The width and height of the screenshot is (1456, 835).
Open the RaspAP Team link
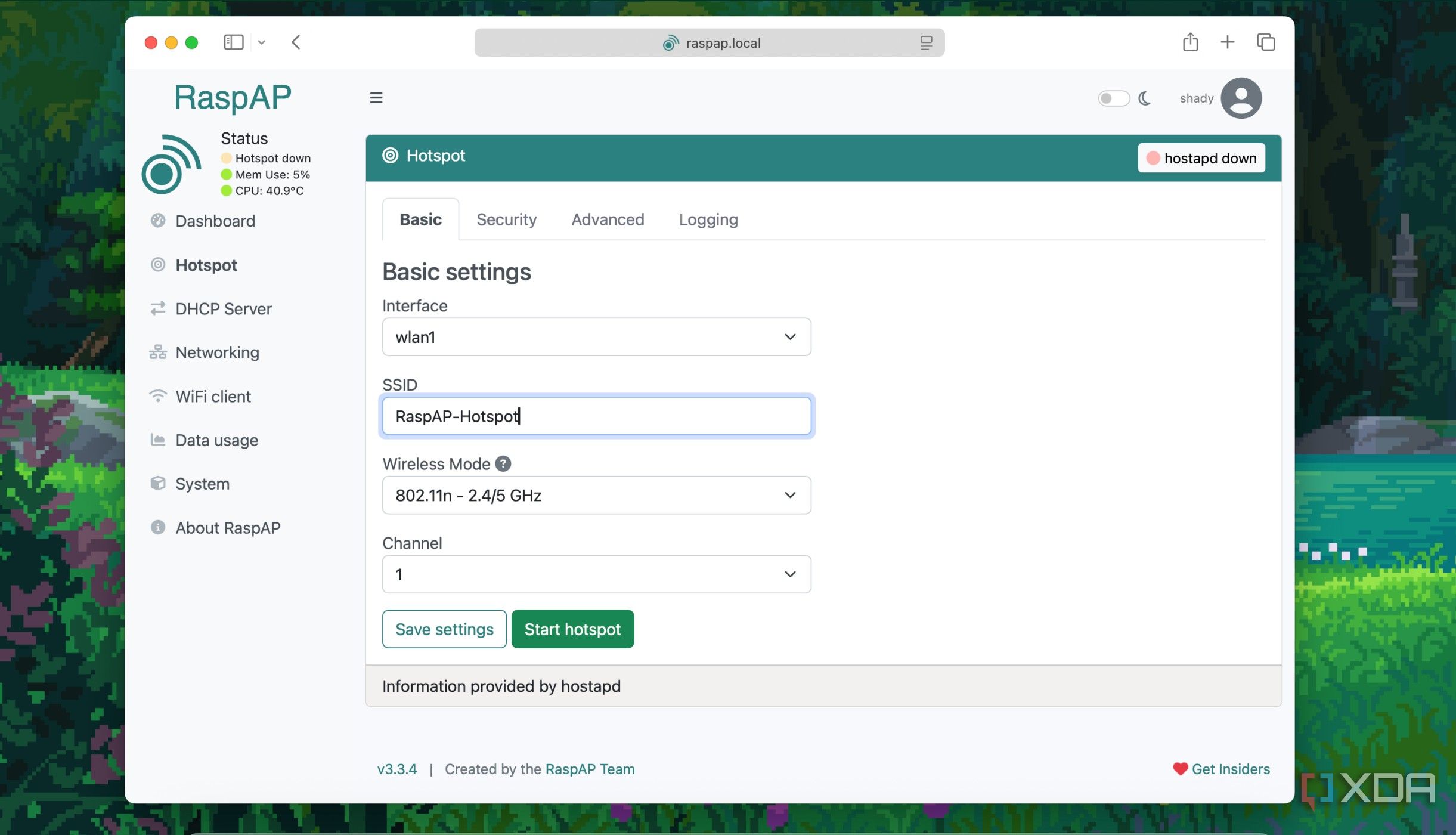coord(590,769)
